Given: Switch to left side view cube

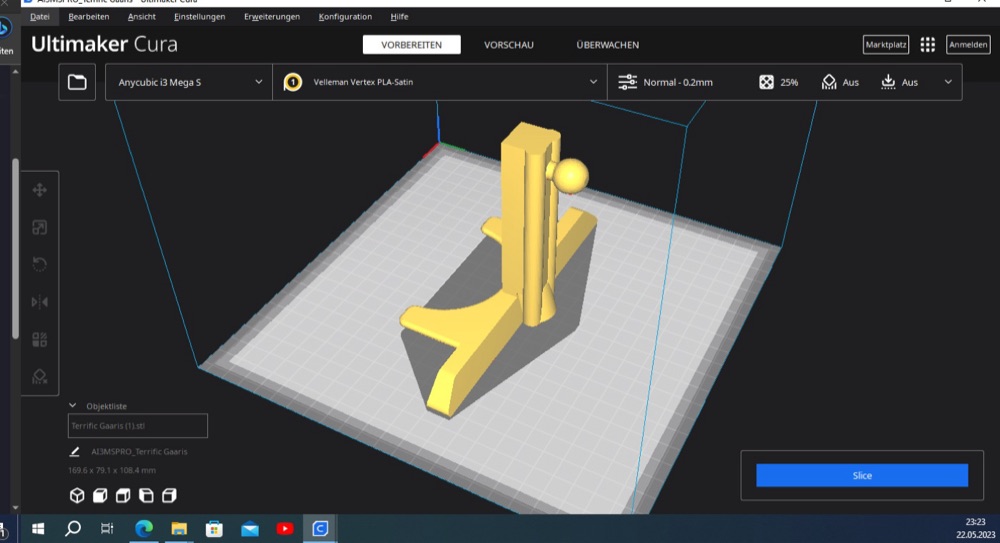Looking at the screenshot, I should (x=146, y=496).
